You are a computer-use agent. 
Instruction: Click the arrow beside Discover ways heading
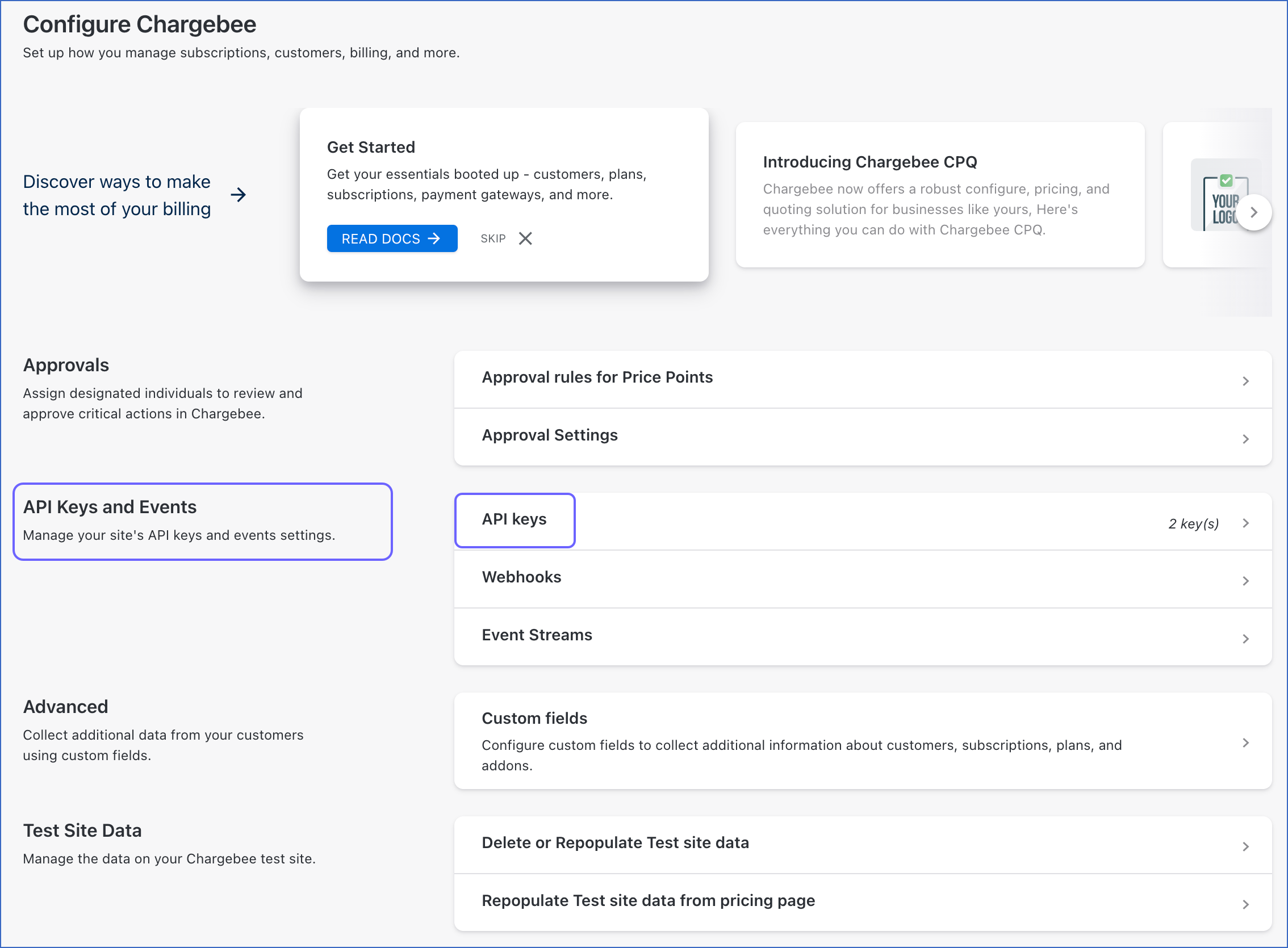click(238, 195)
